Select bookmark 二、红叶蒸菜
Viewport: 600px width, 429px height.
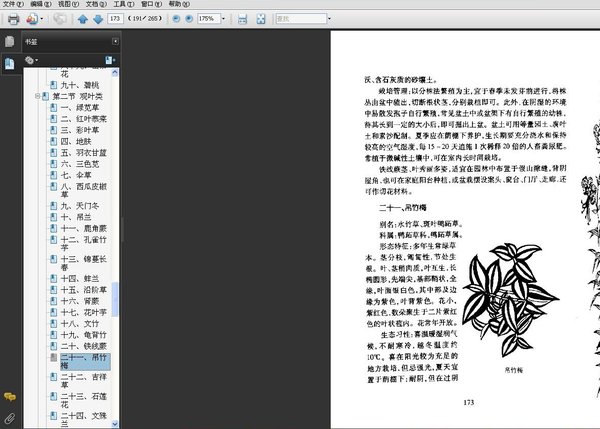(83, 119)
